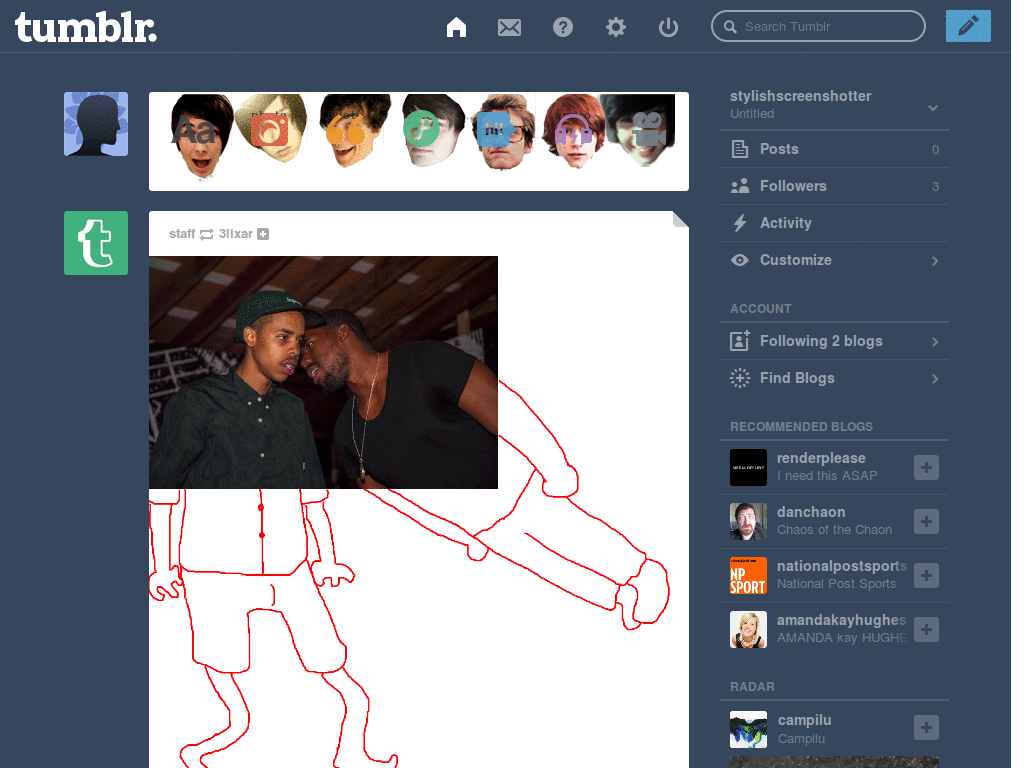
Task: Create a new video post
Action: point(648,129)
